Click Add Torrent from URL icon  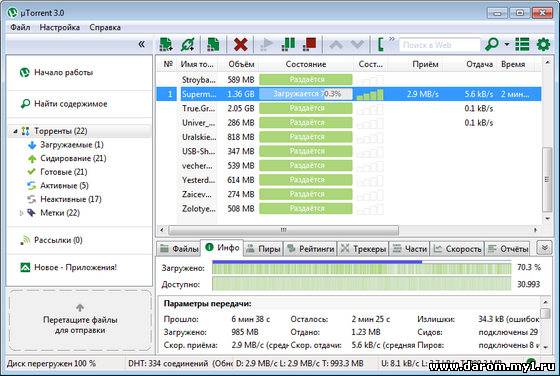188,44
